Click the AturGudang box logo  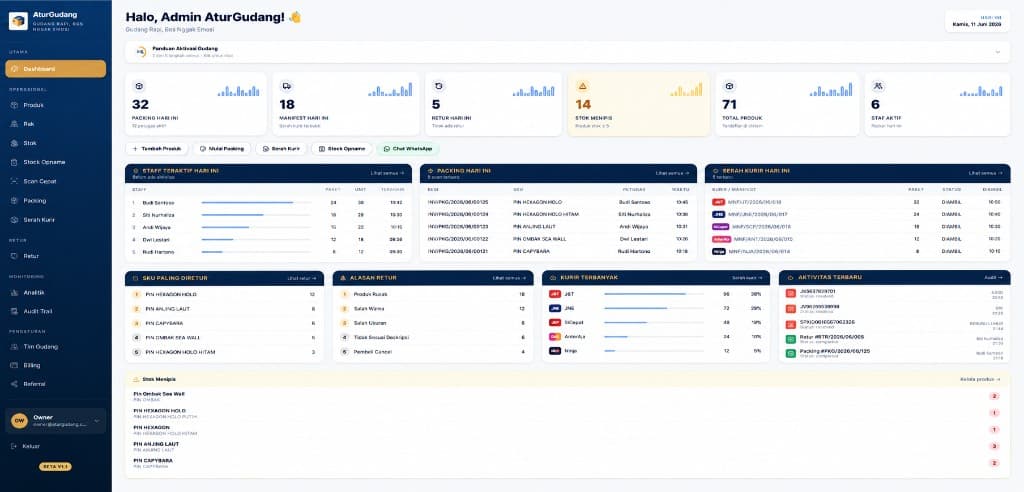click(x=18, y=21)
